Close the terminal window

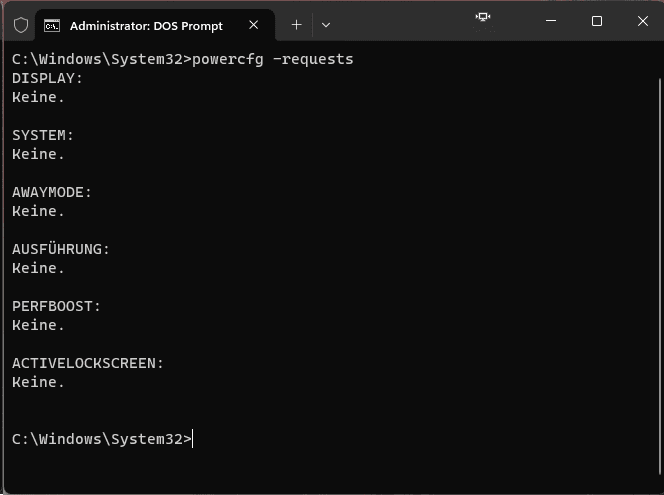pyautogui.click(x=642, y=21)
